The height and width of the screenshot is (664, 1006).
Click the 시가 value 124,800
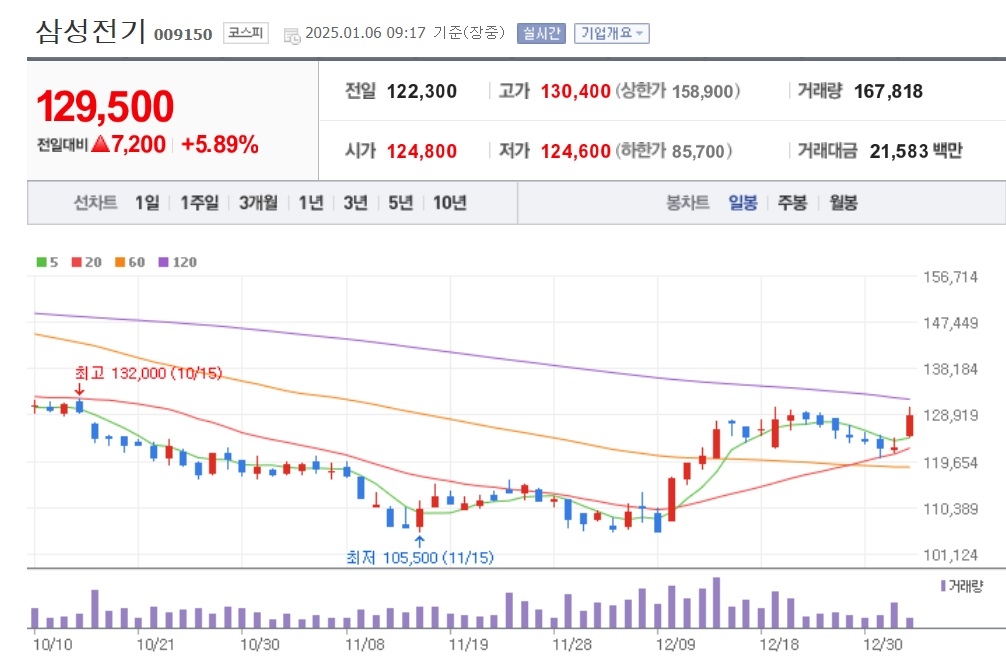coord(422,151)
